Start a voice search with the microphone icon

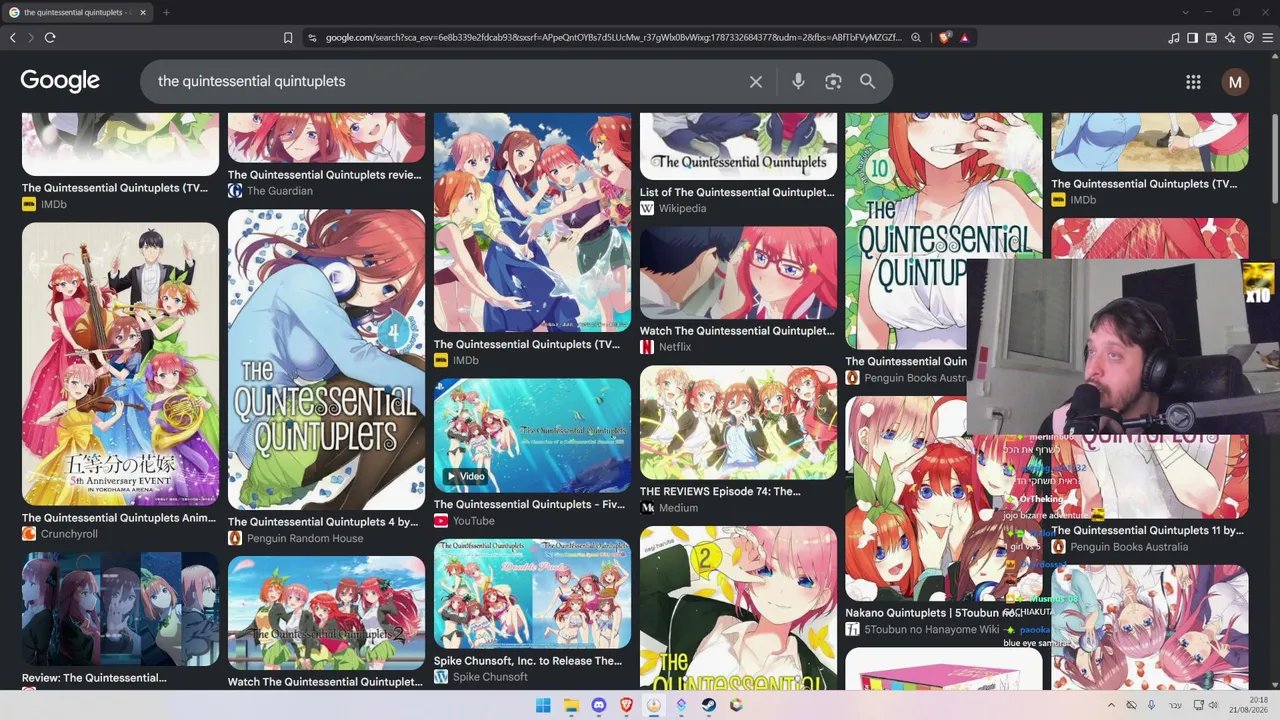click(798, 82)
